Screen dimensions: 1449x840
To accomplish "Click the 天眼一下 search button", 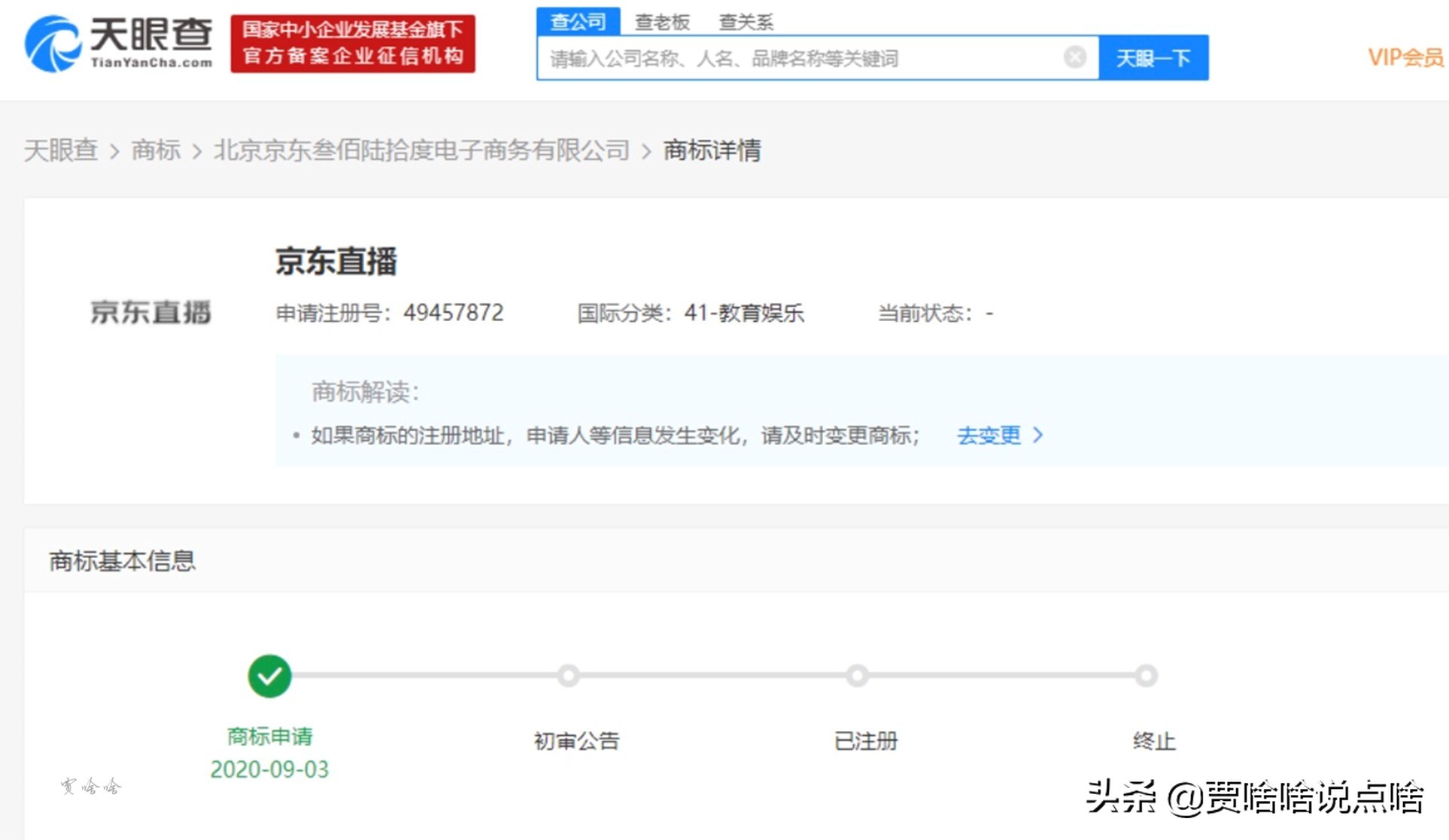I will pyautogui.click(x=1153, y=56).
